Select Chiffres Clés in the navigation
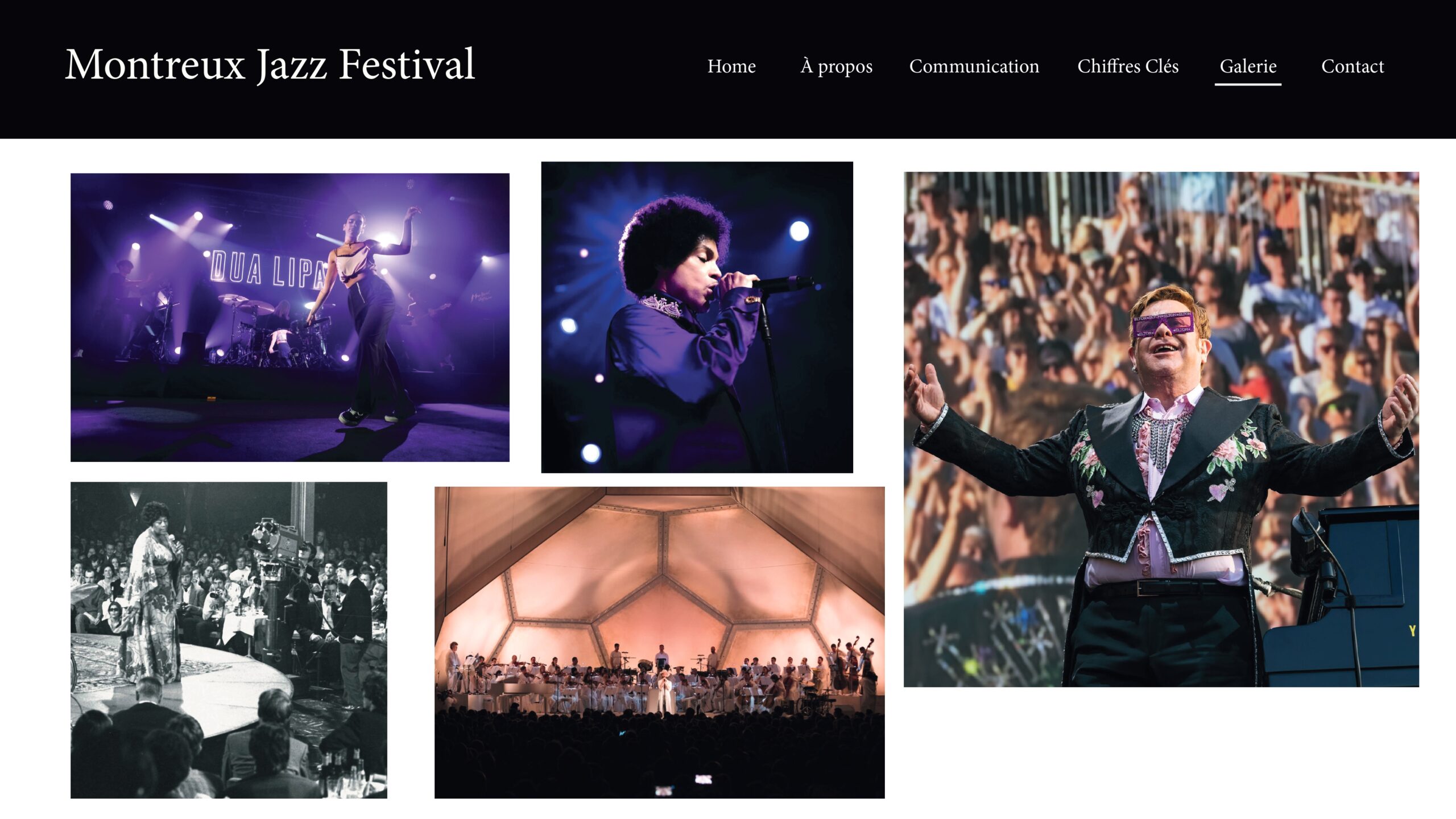Screen dimensions: 1456x819 click(x=1128, y=66)
